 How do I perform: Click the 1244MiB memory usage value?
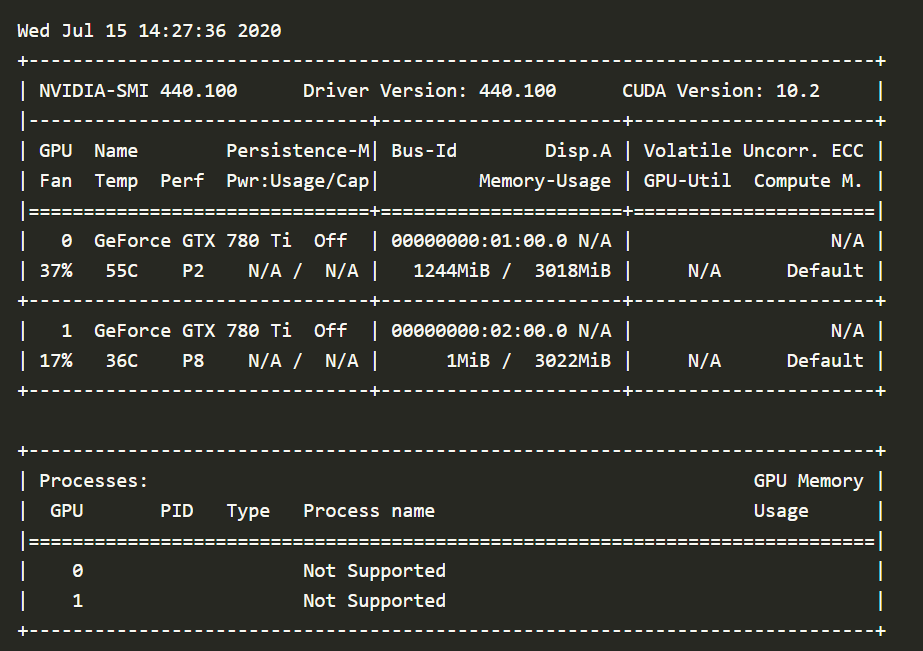(451, 271)
